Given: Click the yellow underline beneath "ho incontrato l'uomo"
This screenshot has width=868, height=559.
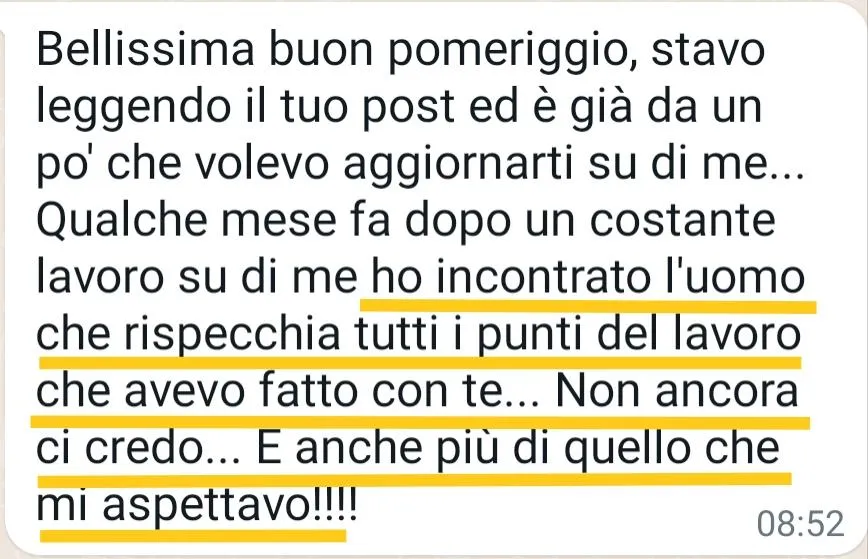Looking at the screenshot, I should [588, 306].
